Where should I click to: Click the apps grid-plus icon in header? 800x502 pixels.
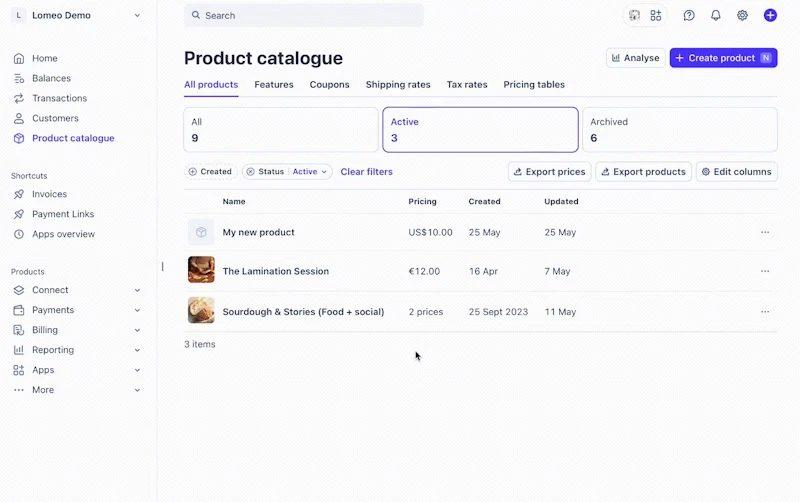click(656, 15)
